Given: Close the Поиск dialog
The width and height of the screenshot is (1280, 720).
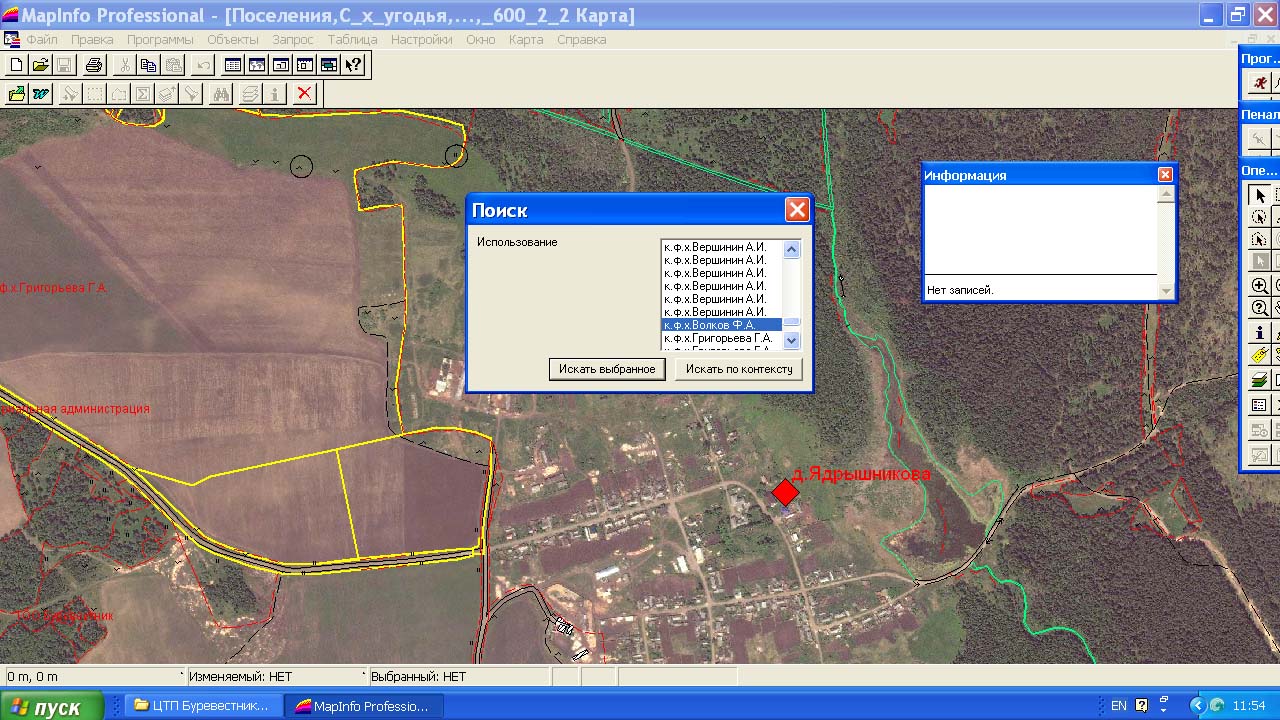Looking at the screenshot, I should (x=797, y=210).
